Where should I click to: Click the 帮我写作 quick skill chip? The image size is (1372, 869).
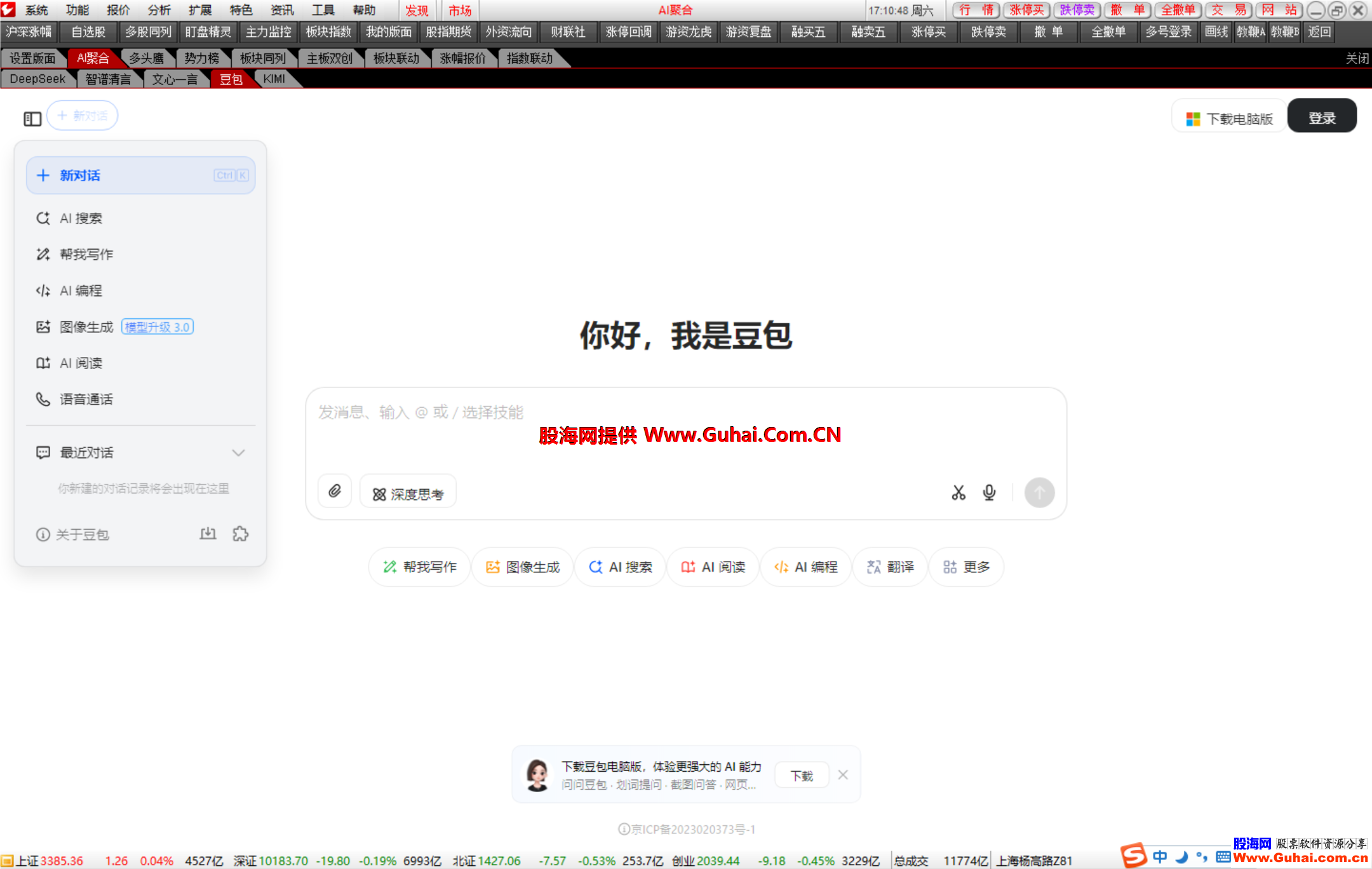pos(420,567)
